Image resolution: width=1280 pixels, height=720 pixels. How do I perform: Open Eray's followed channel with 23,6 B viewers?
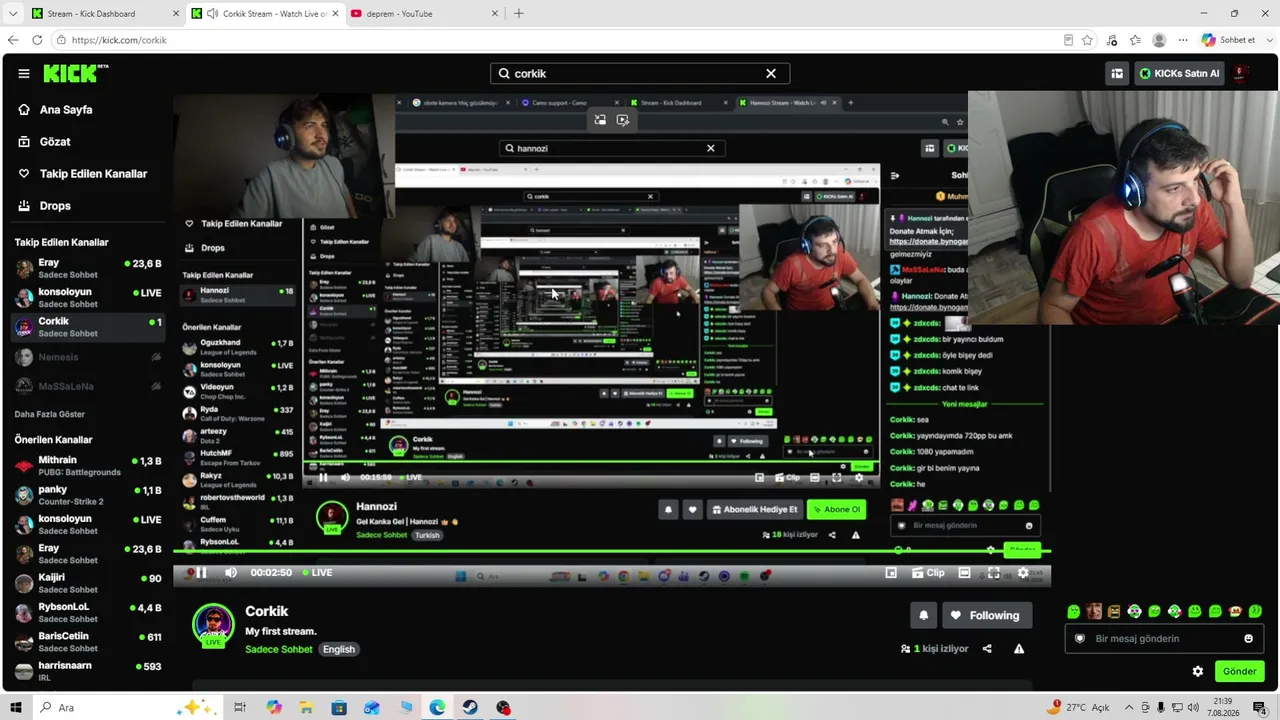click(88, 269)
